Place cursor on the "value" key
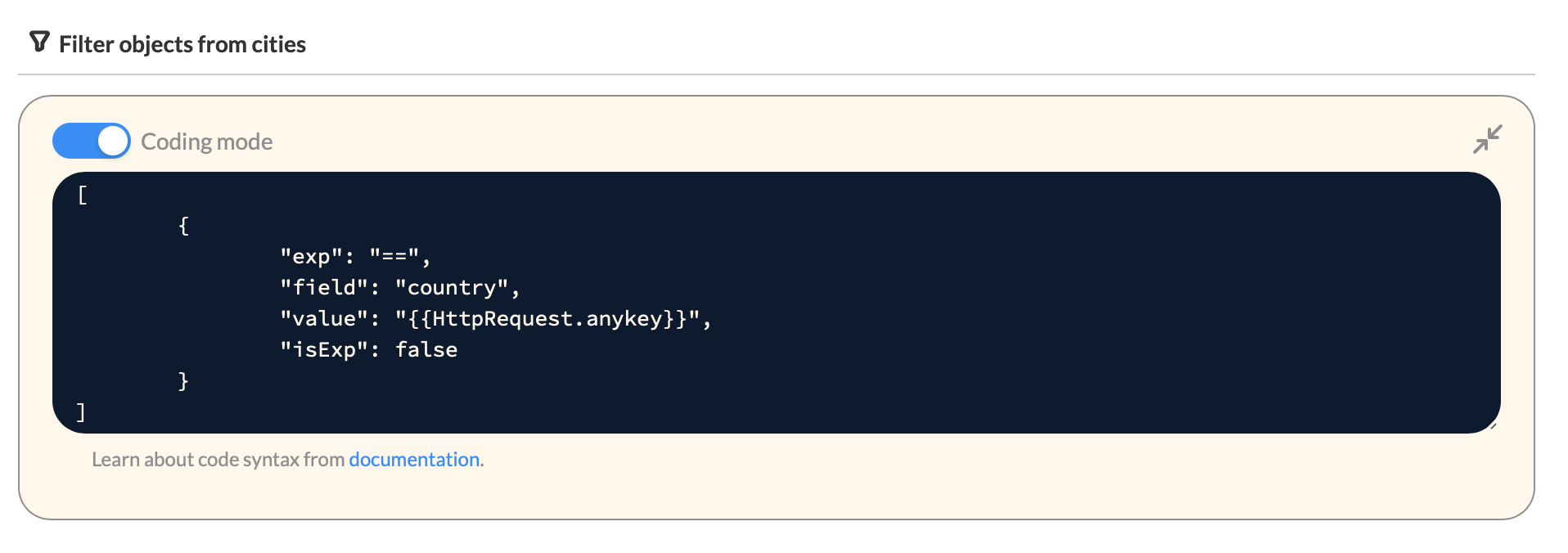Viewport: 1568px width, 553px height. tap(323, 319)
